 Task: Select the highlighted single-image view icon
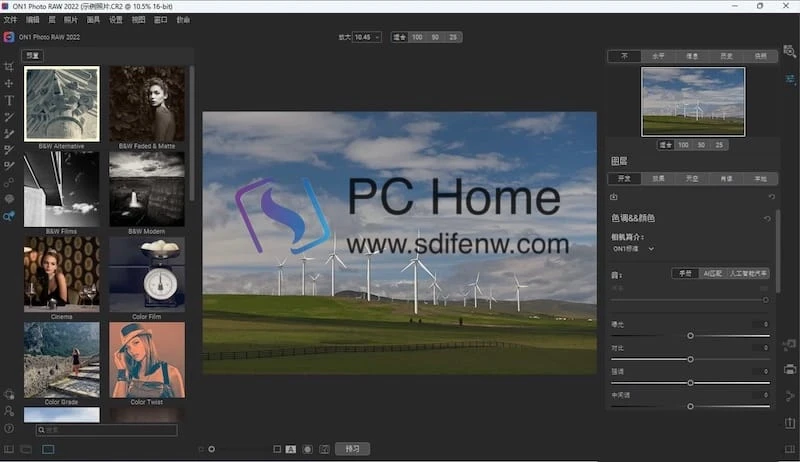[48, 449]
